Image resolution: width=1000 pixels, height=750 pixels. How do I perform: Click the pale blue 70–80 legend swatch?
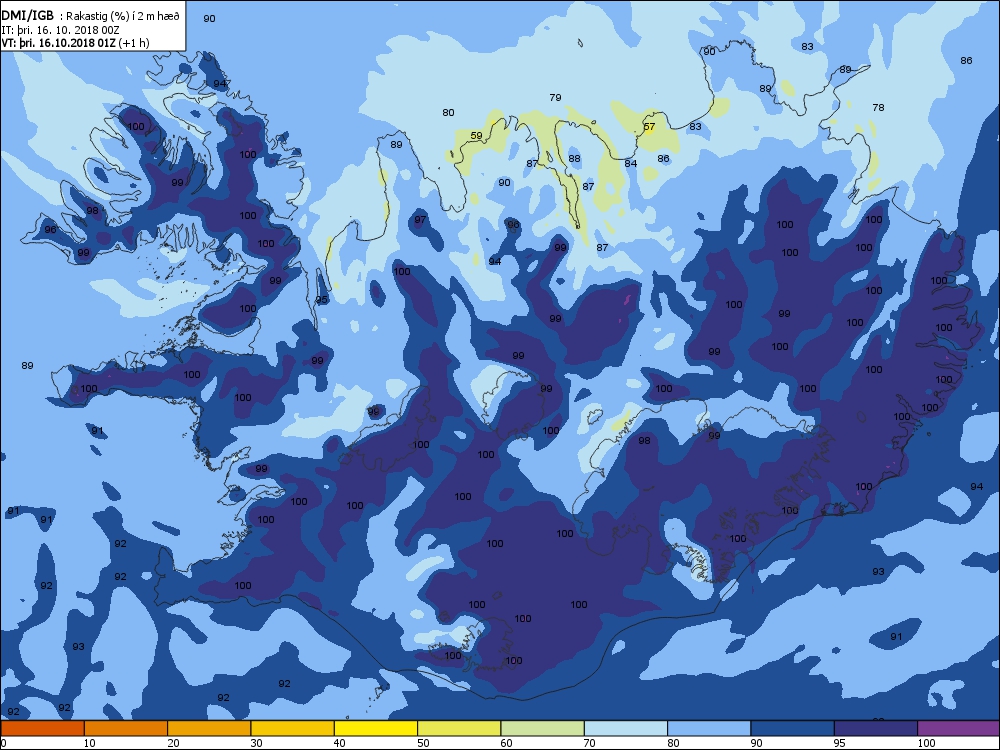pyautogui.click(x=626, y=728)
